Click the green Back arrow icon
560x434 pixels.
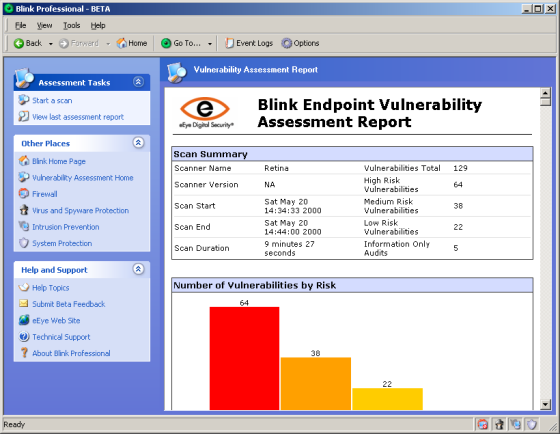19,43
